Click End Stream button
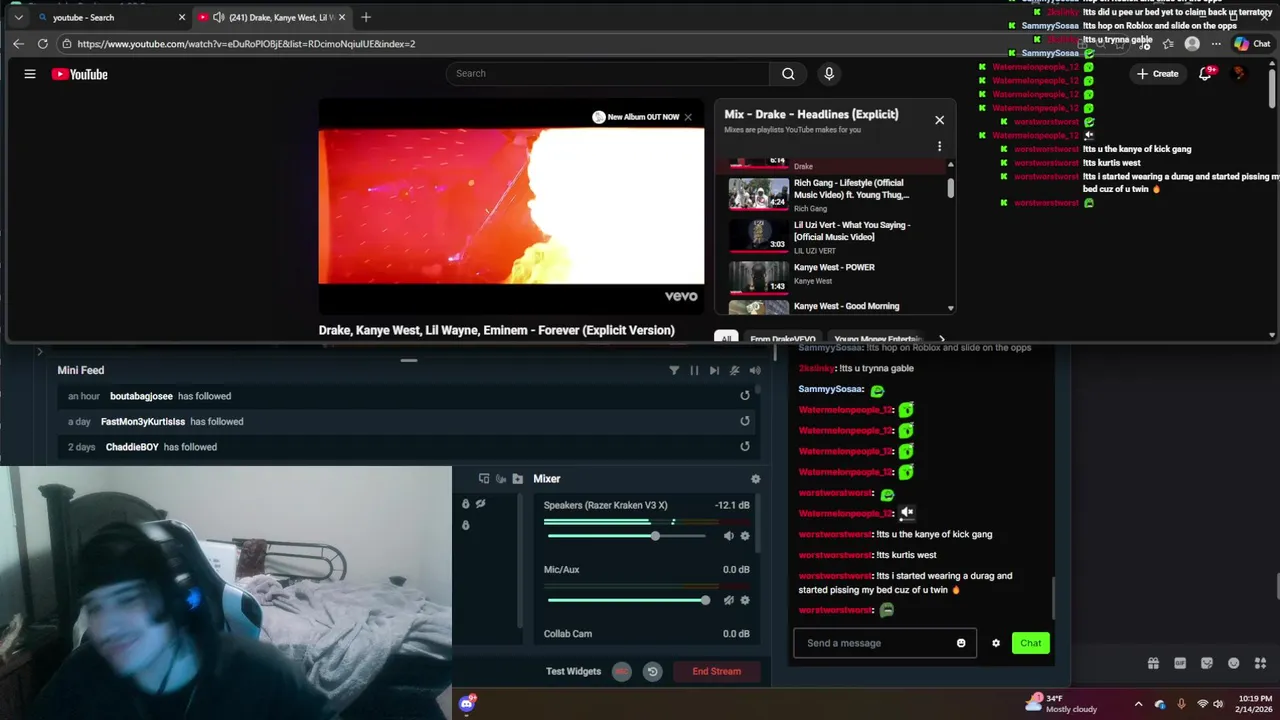The height and width of the screenshot is (720, 1280). coord(717,671)
